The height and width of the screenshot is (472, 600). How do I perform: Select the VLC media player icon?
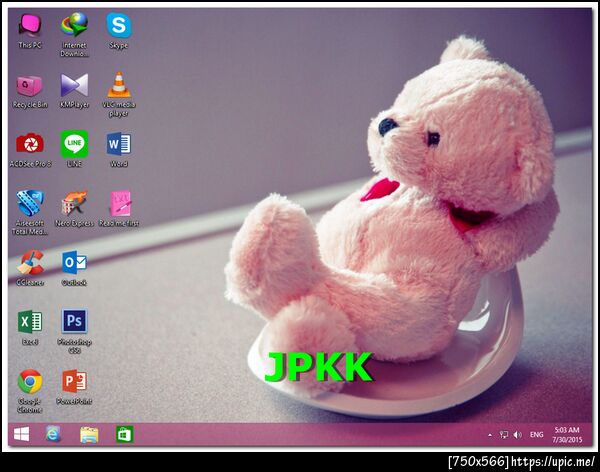(119, 95)
